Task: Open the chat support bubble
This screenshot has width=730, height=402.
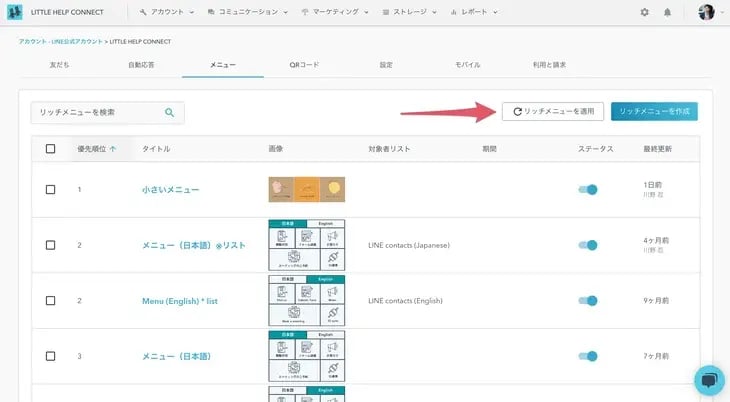Action: pyautogui.click(x=708, y=380)
